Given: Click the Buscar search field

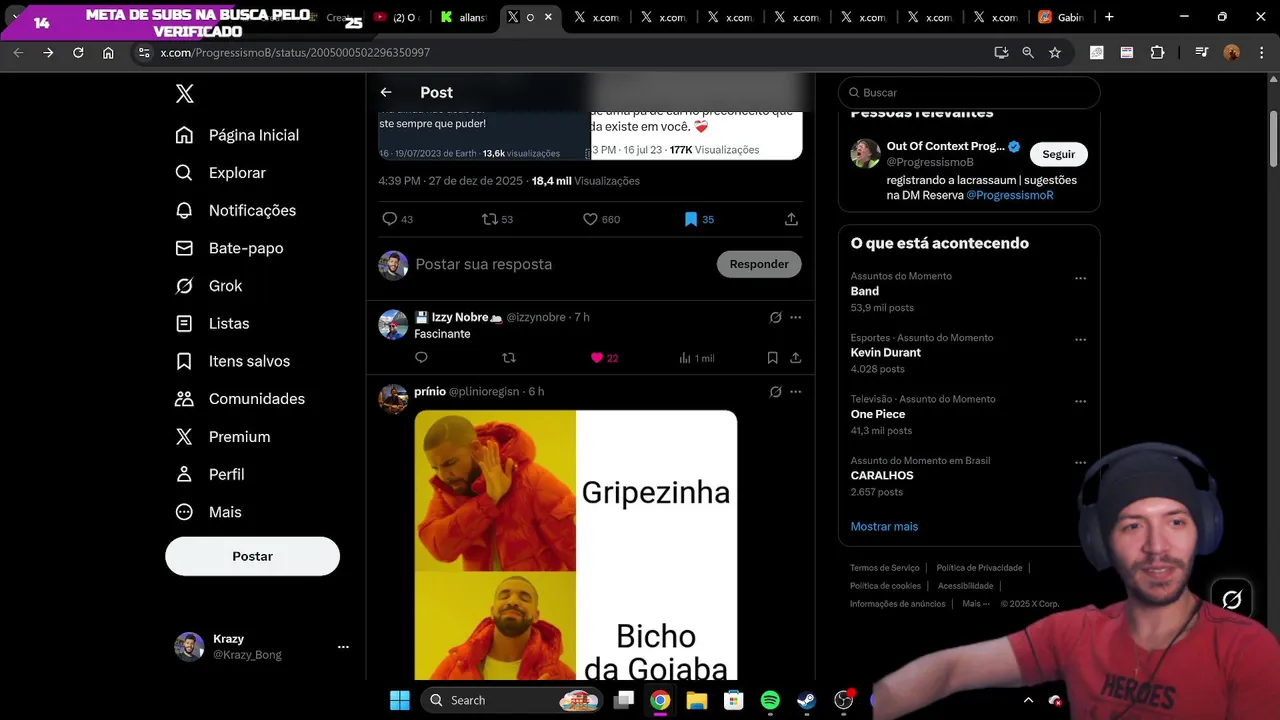Looking at the screenshot, I should pyautogui.click(x=969, y=92).
